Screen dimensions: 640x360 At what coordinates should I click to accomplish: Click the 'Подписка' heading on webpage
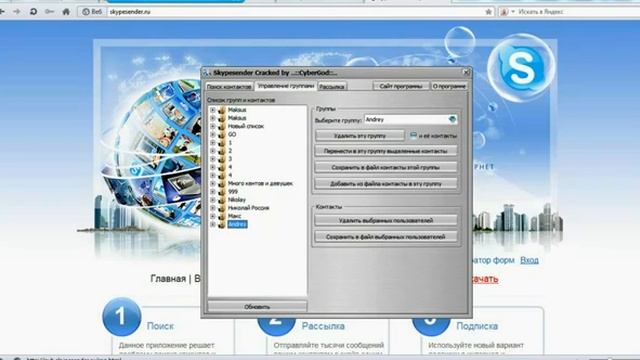477,326
